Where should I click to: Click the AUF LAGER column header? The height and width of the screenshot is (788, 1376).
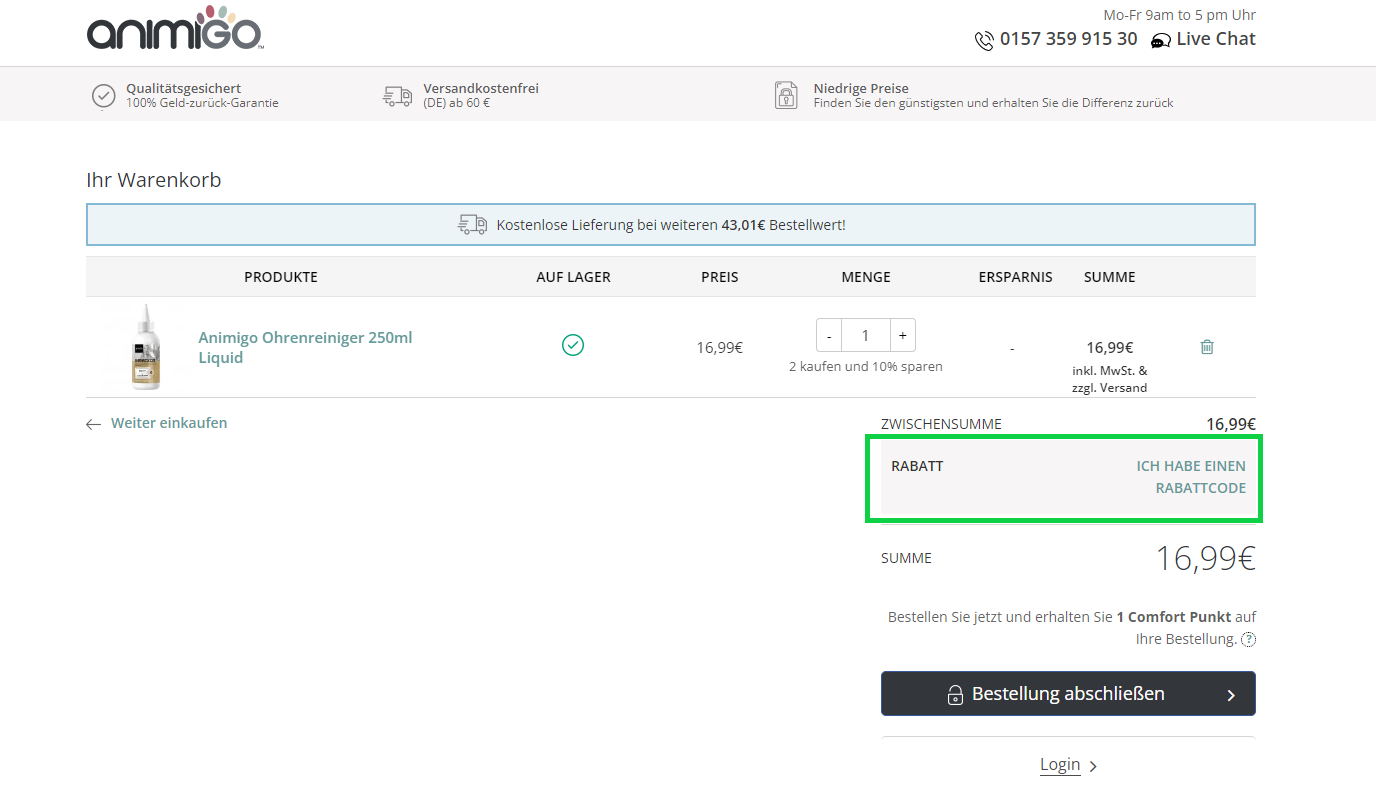tap(573, 277)
